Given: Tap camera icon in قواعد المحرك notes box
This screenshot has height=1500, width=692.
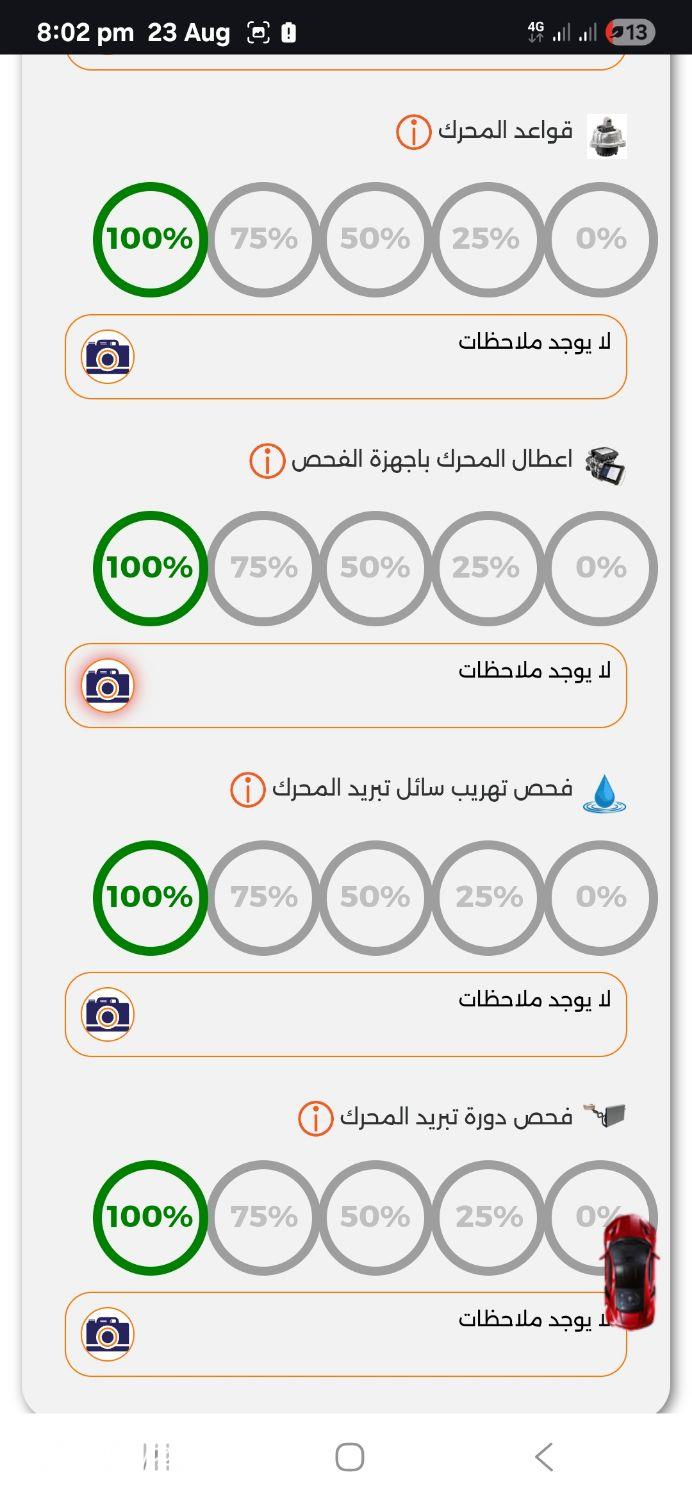Looking at the screenshot, I should 108,357.
